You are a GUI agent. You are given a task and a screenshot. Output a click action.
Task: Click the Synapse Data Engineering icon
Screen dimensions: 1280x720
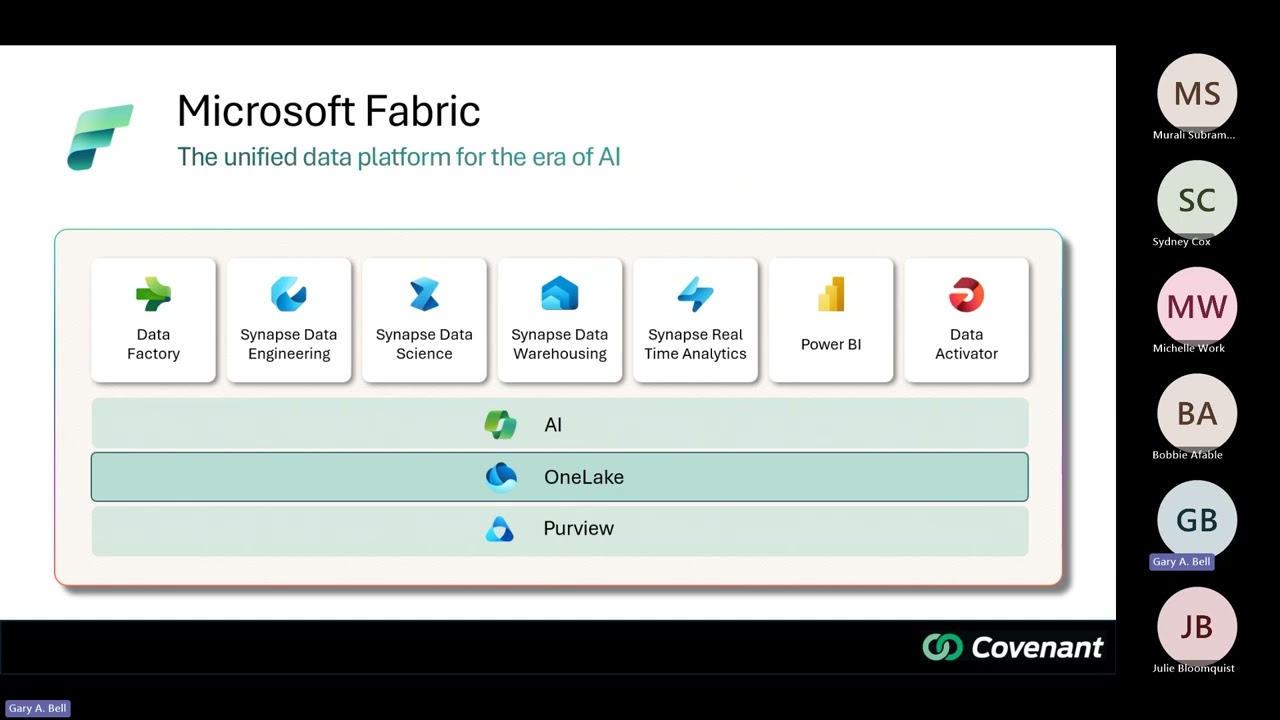(x=289, y=295)
